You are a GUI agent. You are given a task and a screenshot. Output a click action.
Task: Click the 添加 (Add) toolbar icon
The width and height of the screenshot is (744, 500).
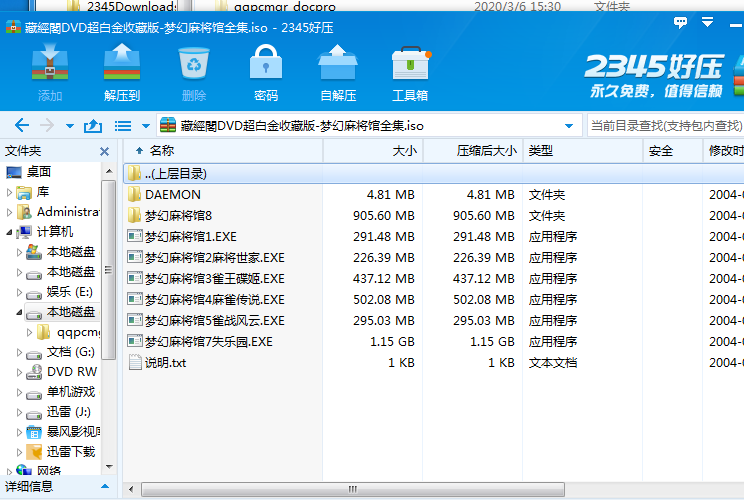coord(50,62)
